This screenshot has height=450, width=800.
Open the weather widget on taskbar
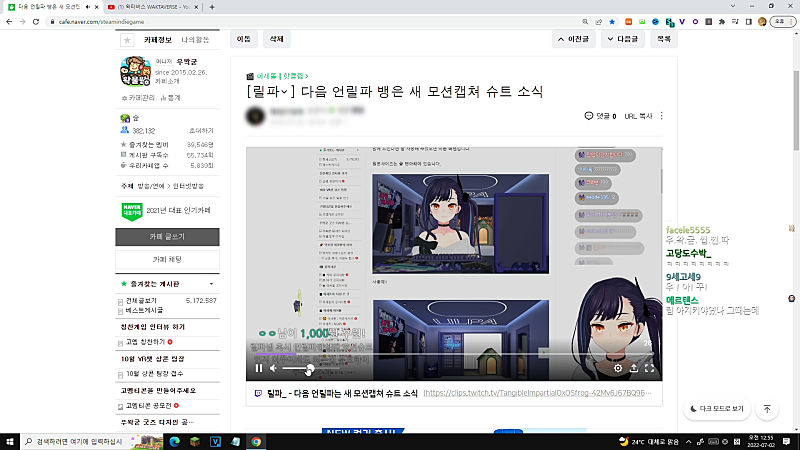(648, 441)
